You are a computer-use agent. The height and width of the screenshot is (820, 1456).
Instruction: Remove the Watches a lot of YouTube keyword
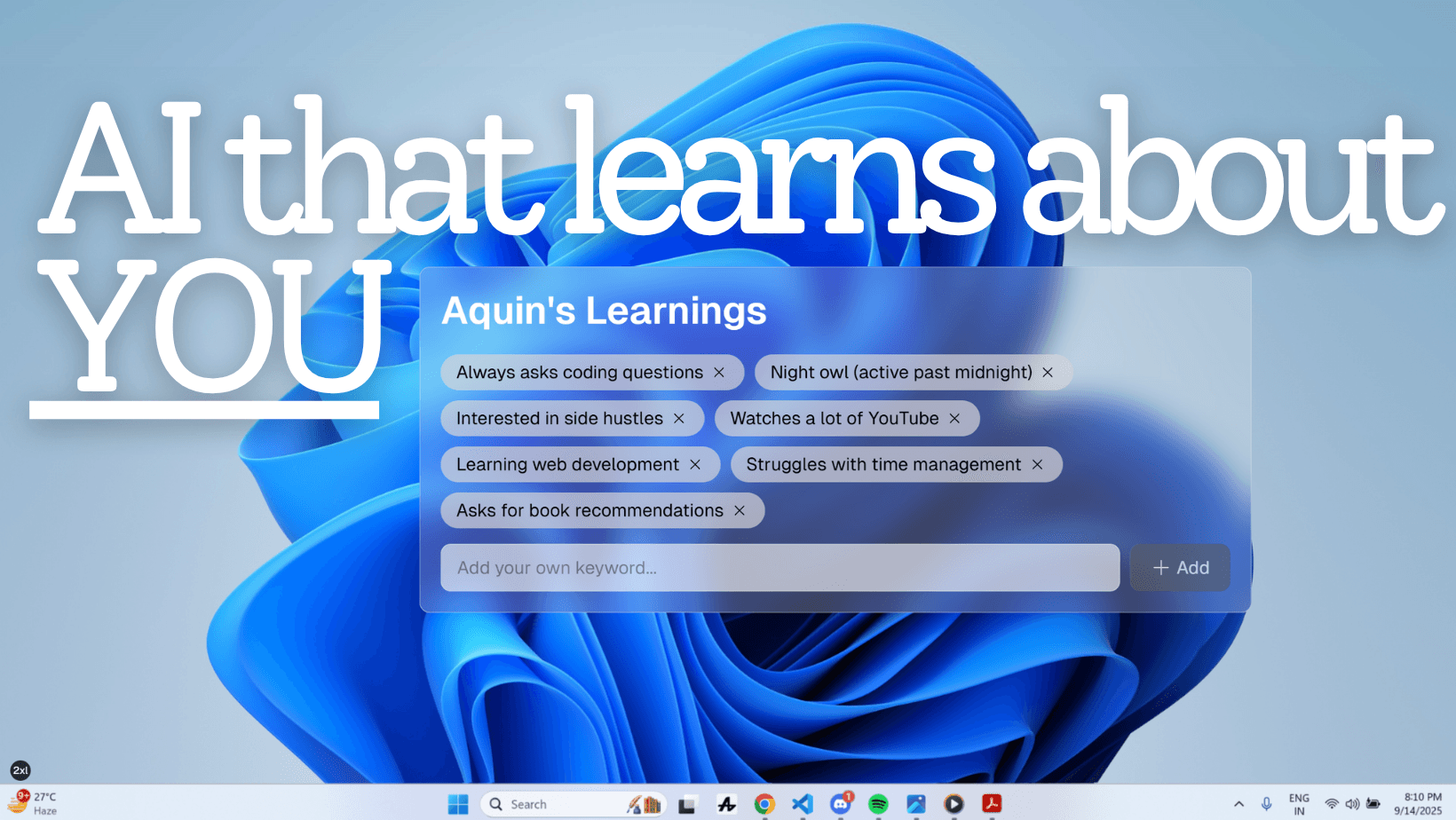(954, 418)
